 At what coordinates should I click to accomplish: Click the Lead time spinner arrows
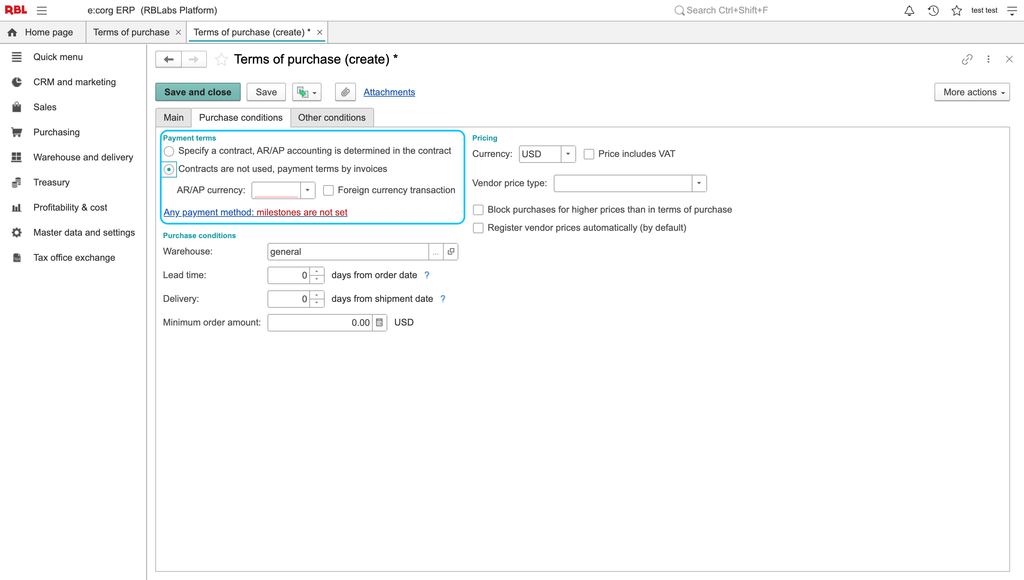pos(317,275)
